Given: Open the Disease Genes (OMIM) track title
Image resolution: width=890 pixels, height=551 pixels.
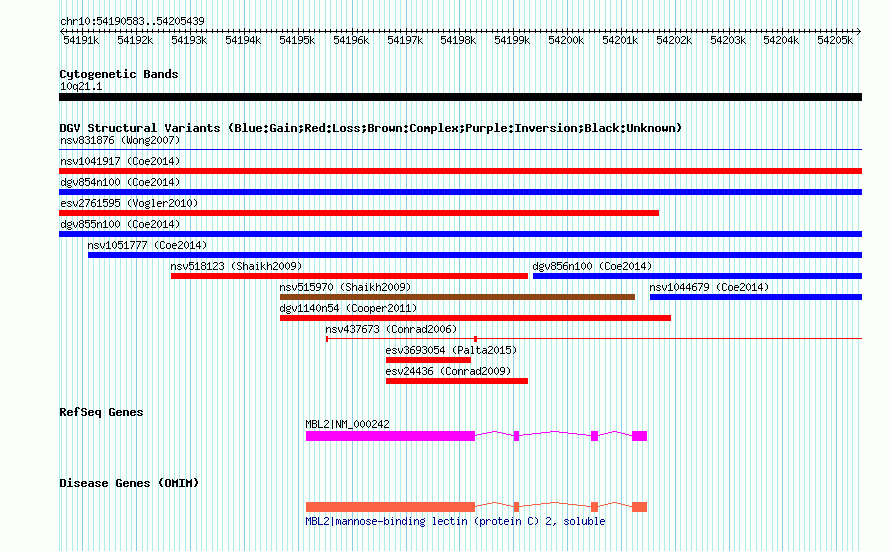Looking at the screenshot, I should click(x=129, y=483).
